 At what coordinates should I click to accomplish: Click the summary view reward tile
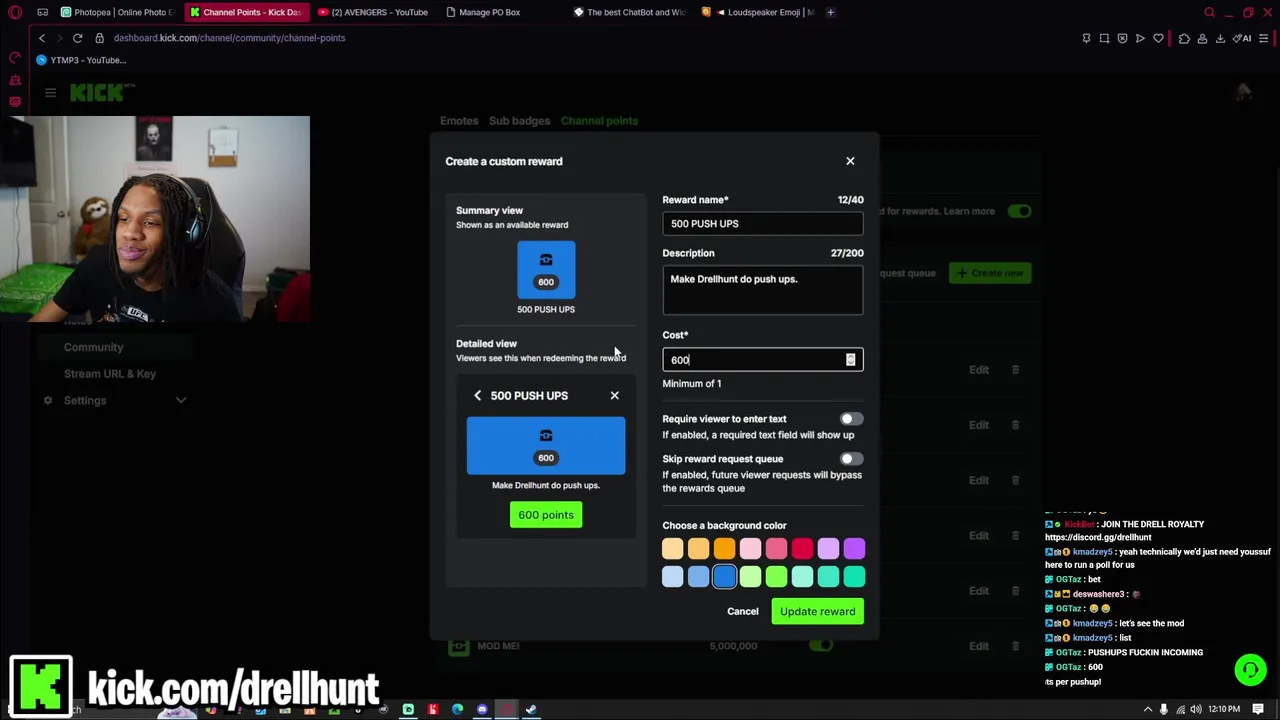(x=546, y=270)
